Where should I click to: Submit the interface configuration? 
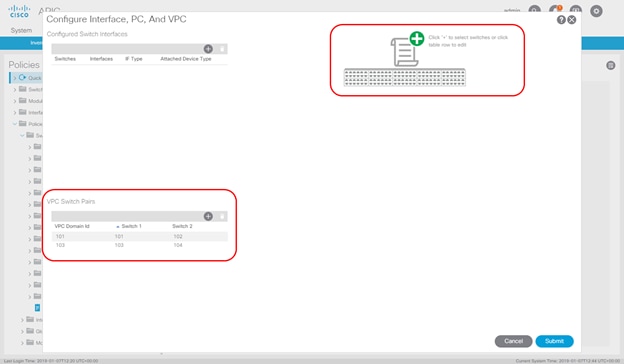tap(554, 341)
